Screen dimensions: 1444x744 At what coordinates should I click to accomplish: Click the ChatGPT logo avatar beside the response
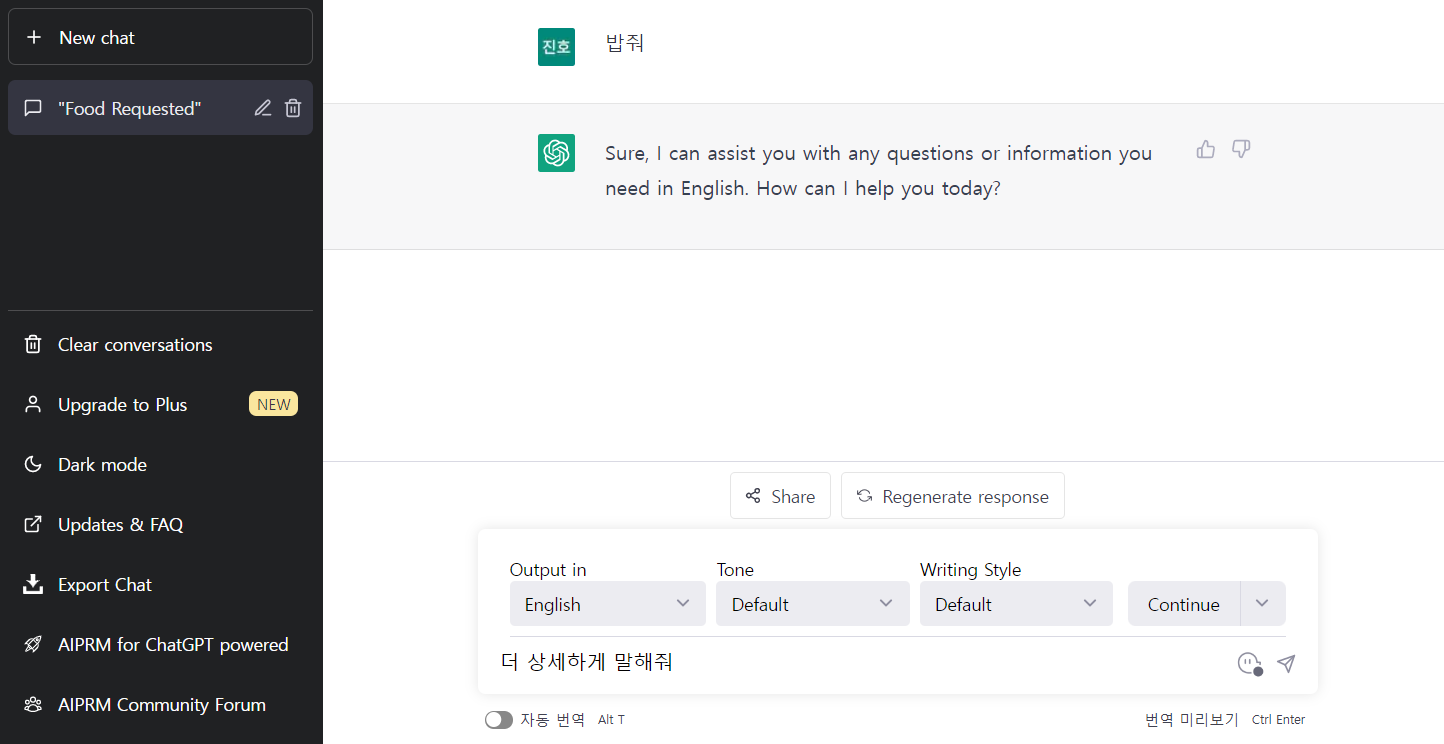556,152
